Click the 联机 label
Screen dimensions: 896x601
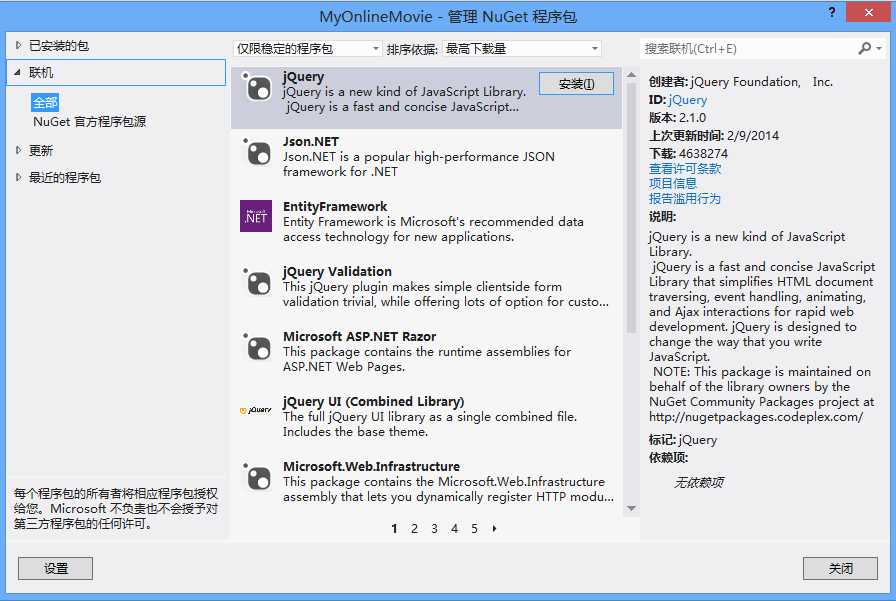tap(41, 73)
